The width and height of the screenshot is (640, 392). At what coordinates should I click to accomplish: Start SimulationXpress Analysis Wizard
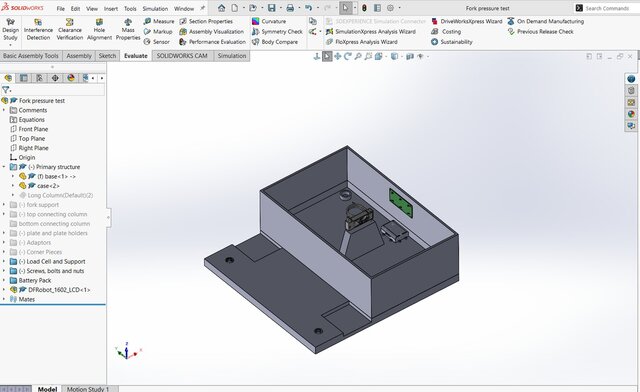click(x=371, y=31)
